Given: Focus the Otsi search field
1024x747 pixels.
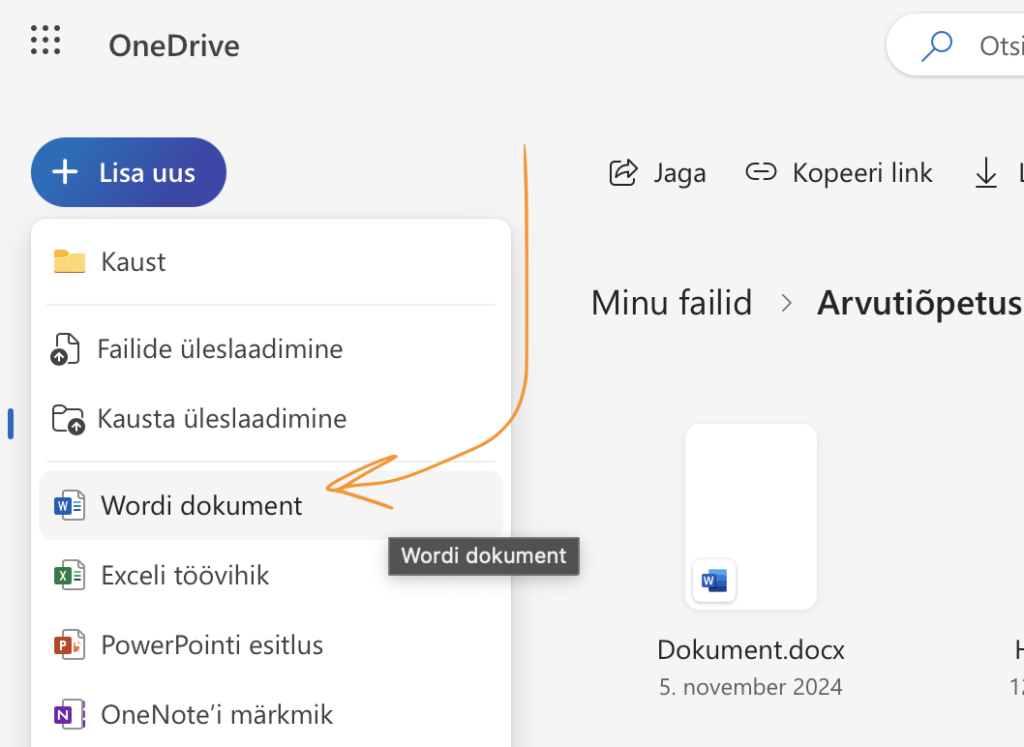Looking at the screenshot, I should (998, 46).
